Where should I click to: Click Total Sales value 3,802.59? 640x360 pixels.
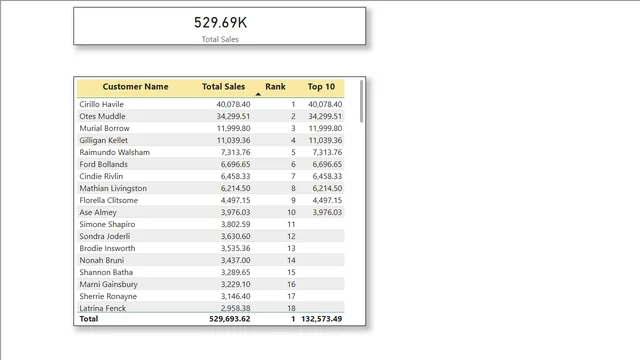[236, 224]
